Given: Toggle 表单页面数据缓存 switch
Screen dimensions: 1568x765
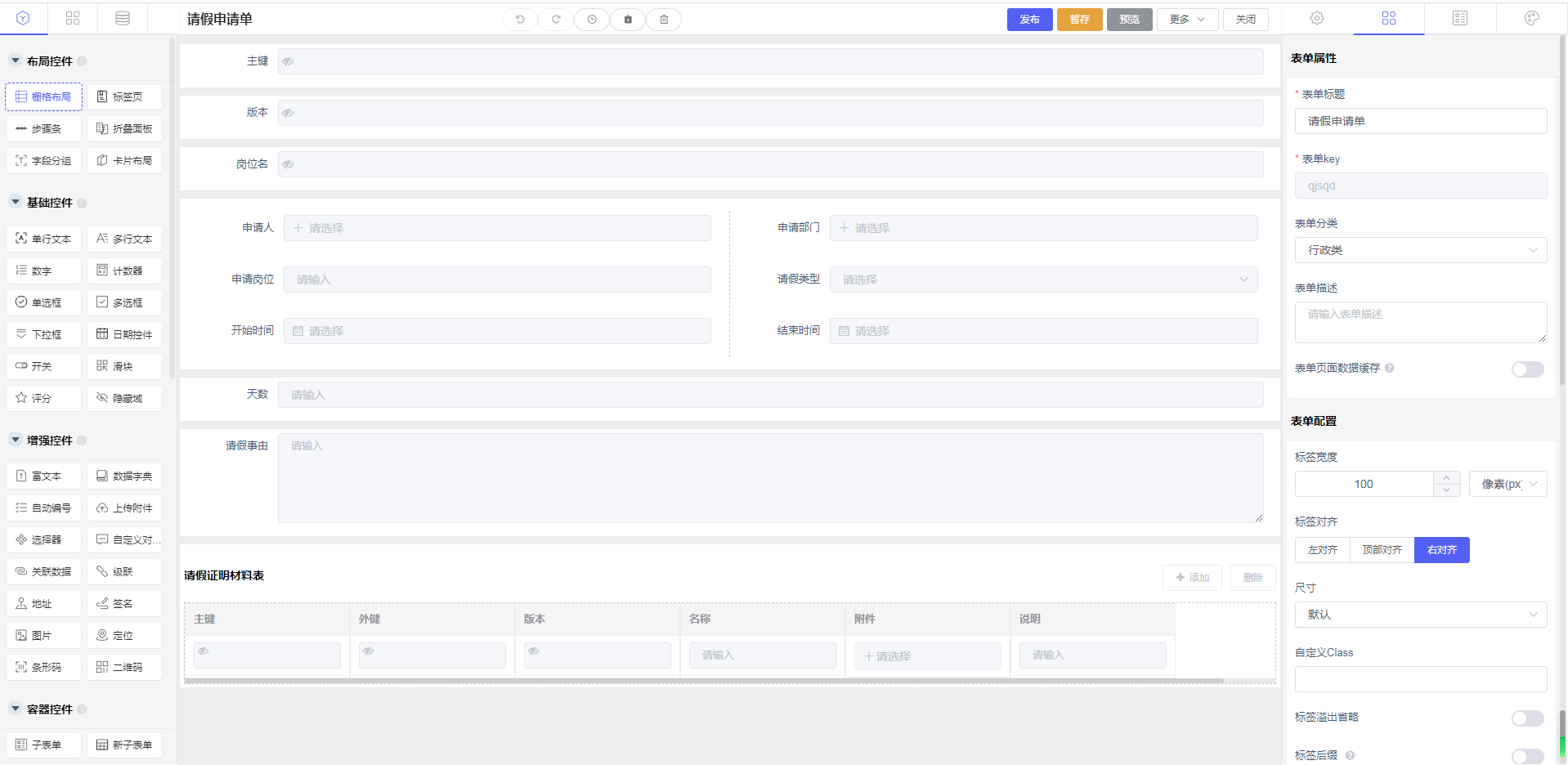Looking at the screenshot, I should pyautogui.click(x=1527, y=369).
